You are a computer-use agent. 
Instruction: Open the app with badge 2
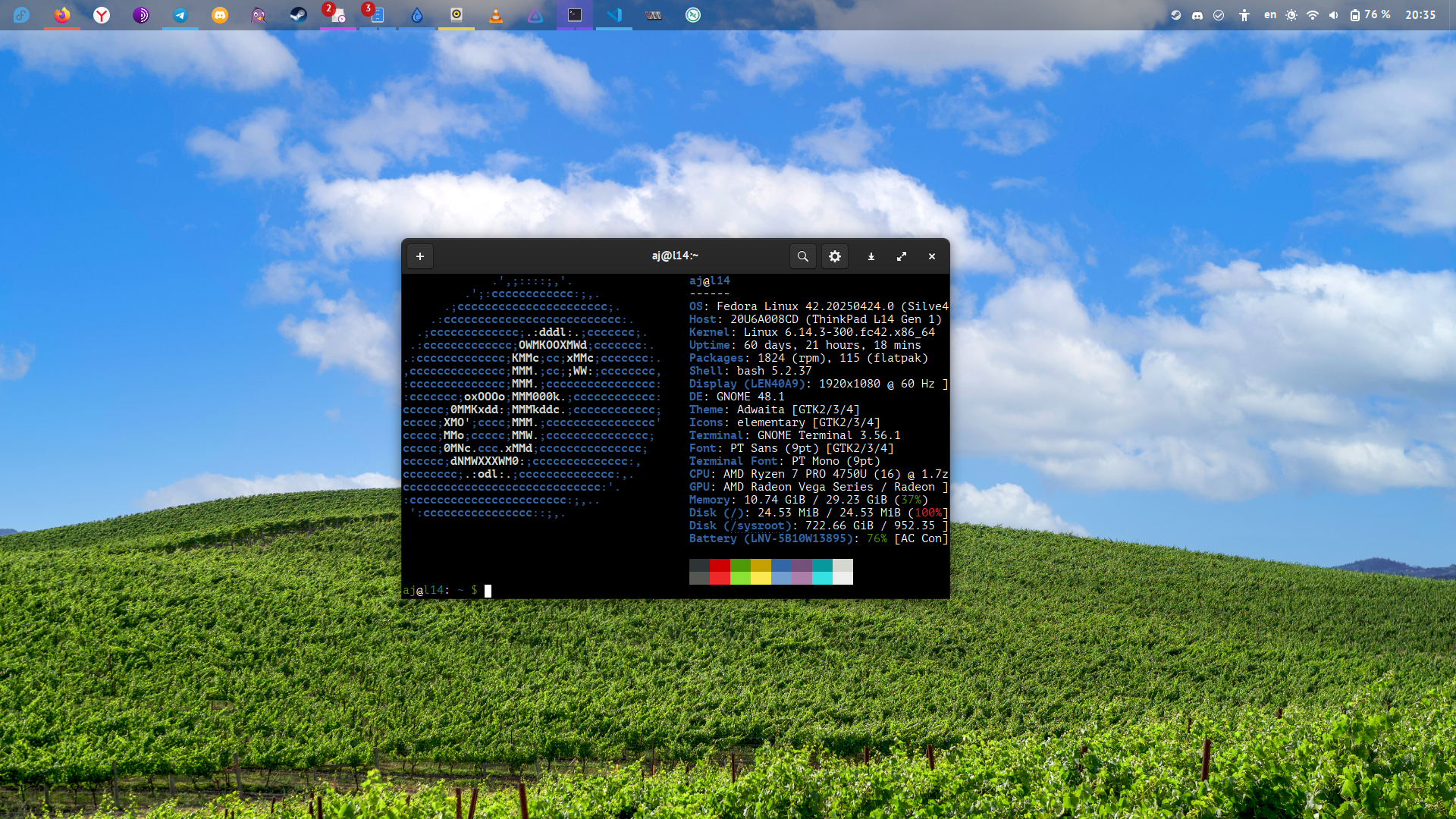(x=338, y=15)
